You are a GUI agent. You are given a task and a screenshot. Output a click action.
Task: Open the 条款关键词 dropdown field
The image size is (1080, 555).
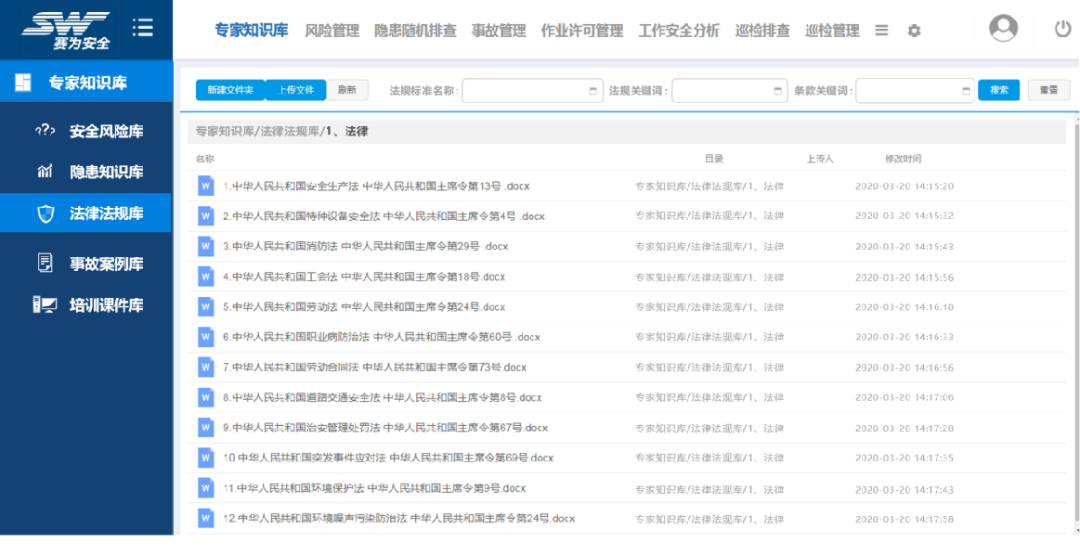pos(914,91)
